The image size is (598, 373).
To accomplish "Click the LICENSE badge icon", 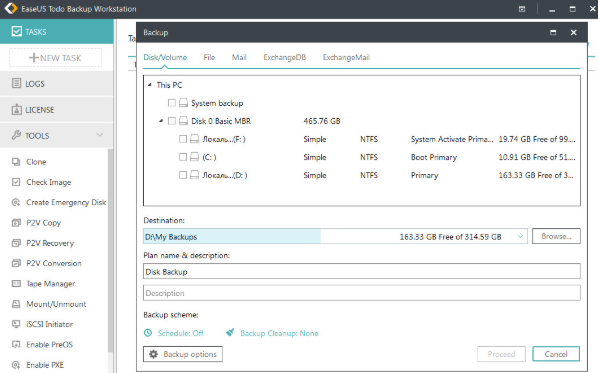I will tap(16, 109).
